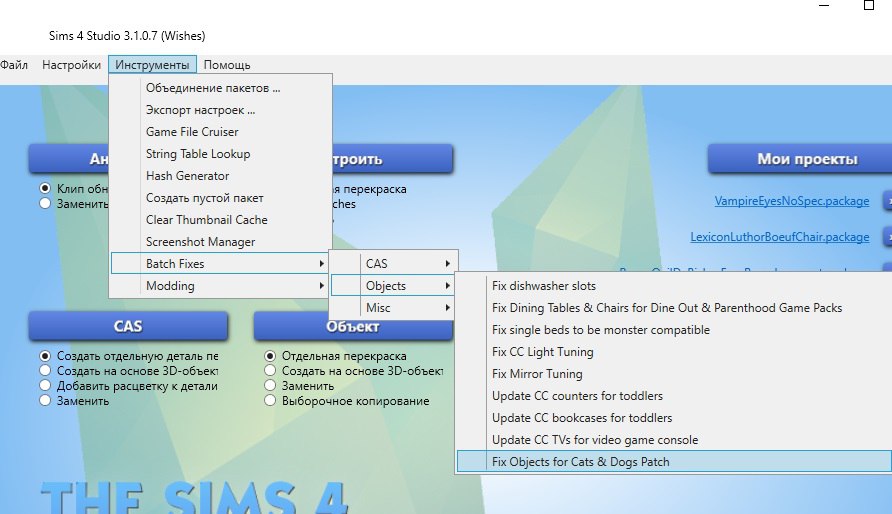The image size is (892, 514).
Task: Minimize the Sims 4 Studio window
Action: click(824, 5)
